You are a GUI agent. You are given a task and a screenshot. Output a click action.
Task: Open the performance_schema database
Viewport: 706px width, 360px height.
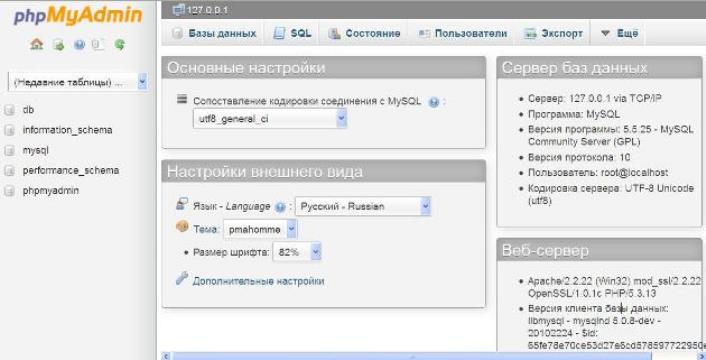click(71, 171)
